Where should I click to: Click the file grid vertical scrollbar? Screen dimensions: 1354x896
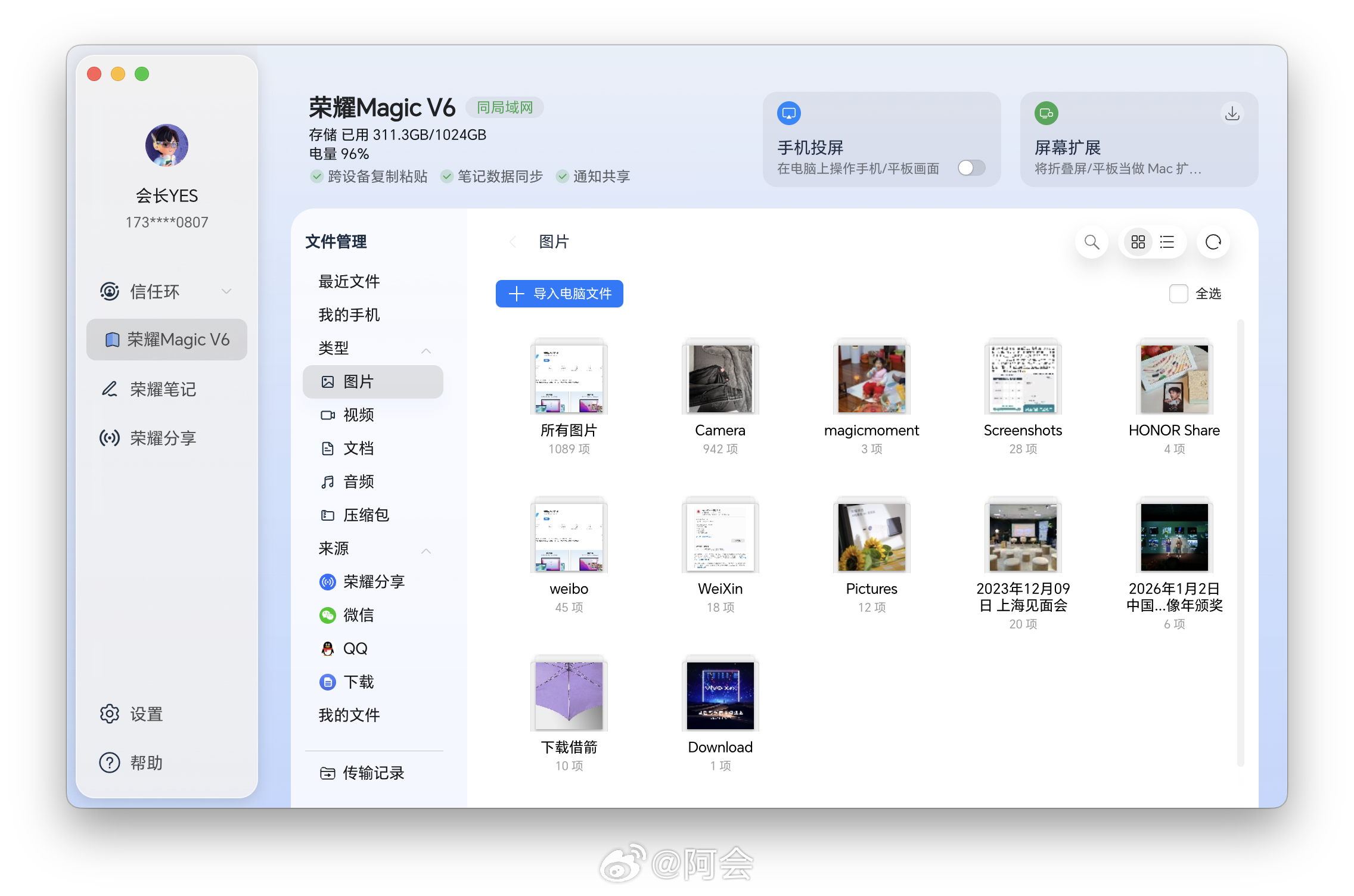[1240, 542]
